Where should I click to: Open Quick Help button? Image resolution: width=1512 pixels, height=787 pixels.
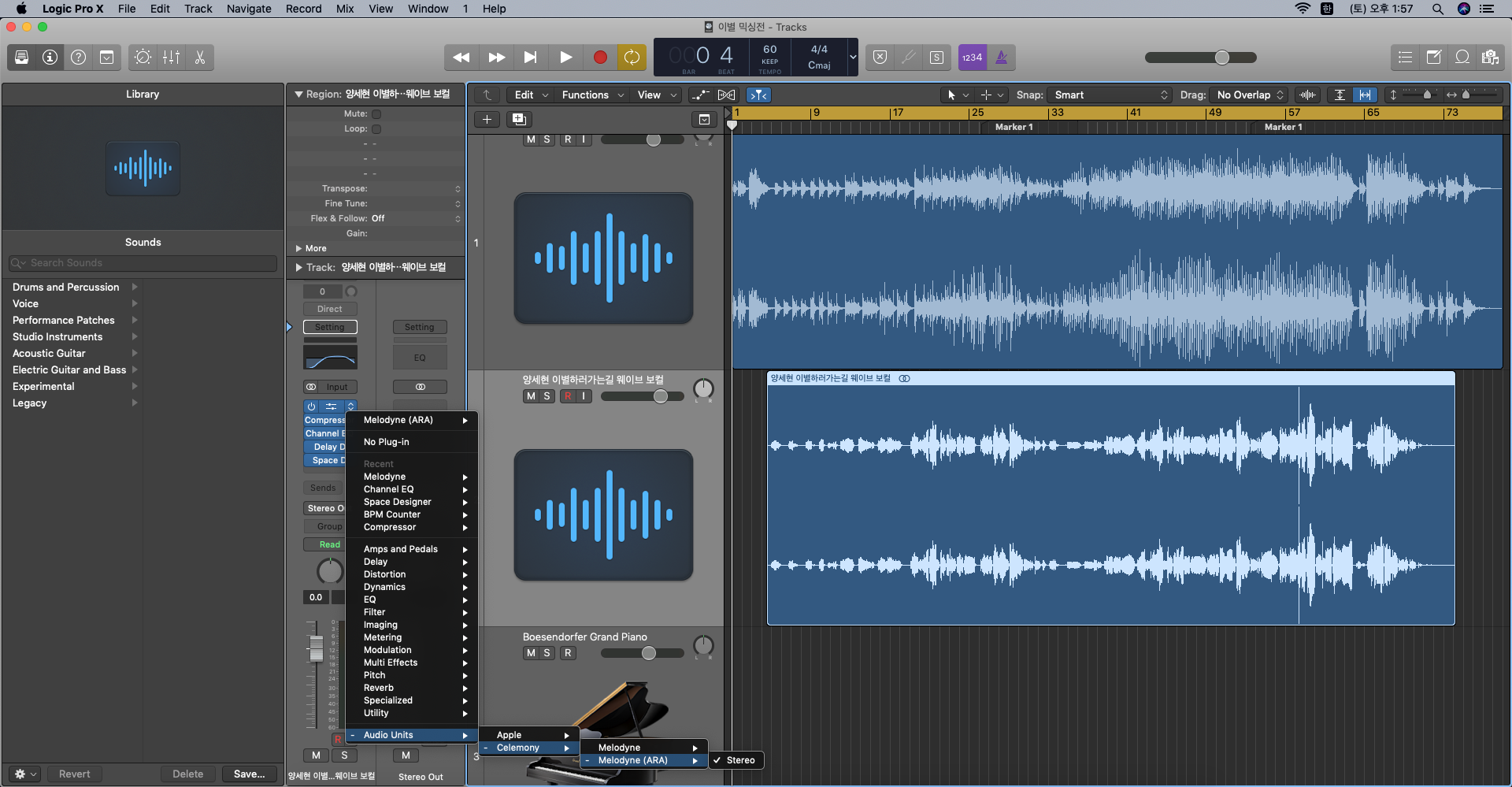tap(79, 58)
